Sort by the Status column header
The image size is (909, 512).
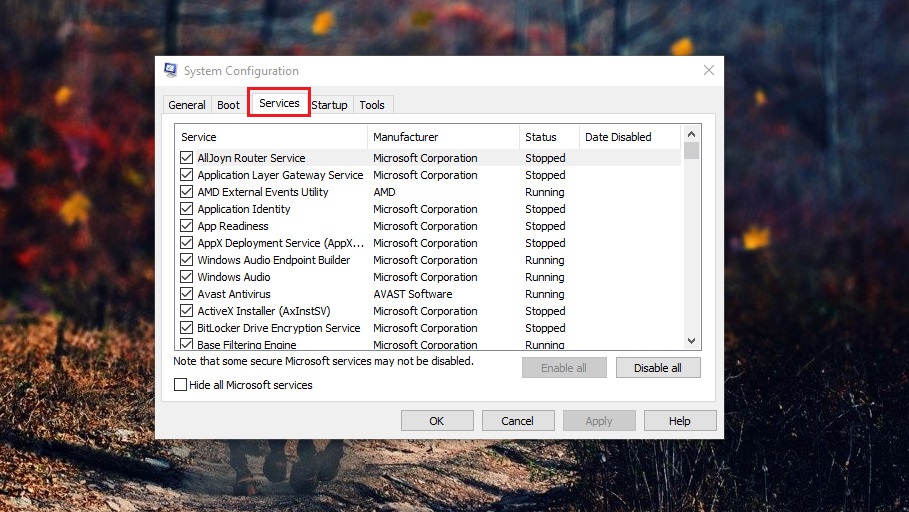coord(550,137)
